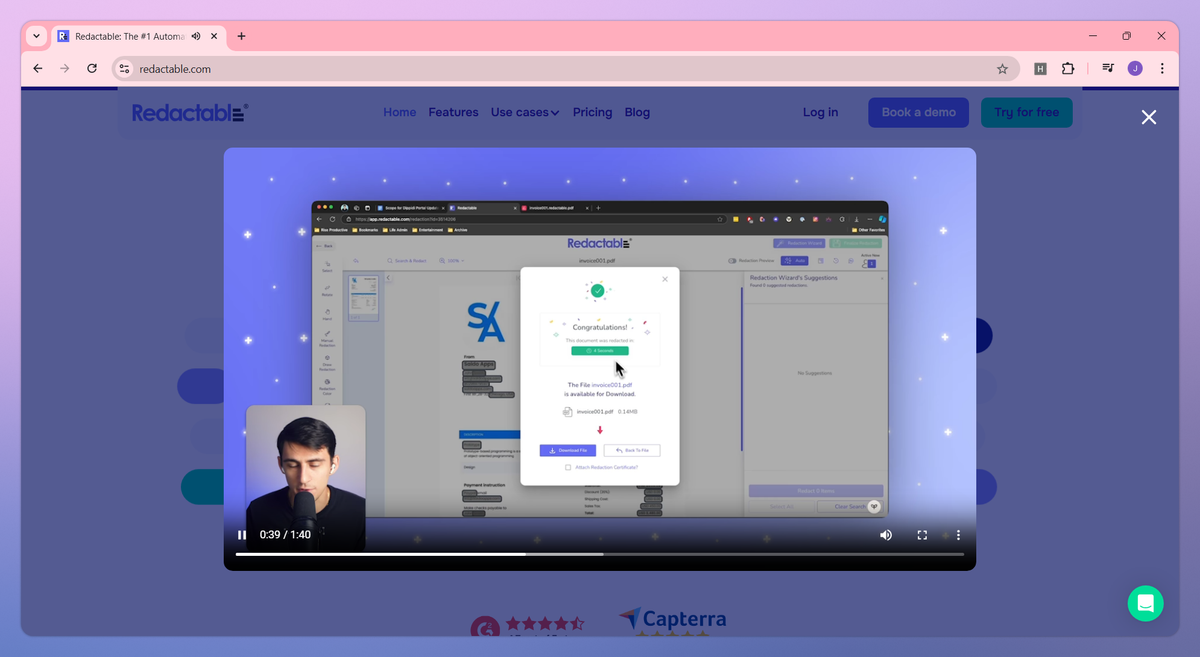Screen dimensions: 1200x657
Task: Pause the playing demo video
Action: click(x=242, y=535)
